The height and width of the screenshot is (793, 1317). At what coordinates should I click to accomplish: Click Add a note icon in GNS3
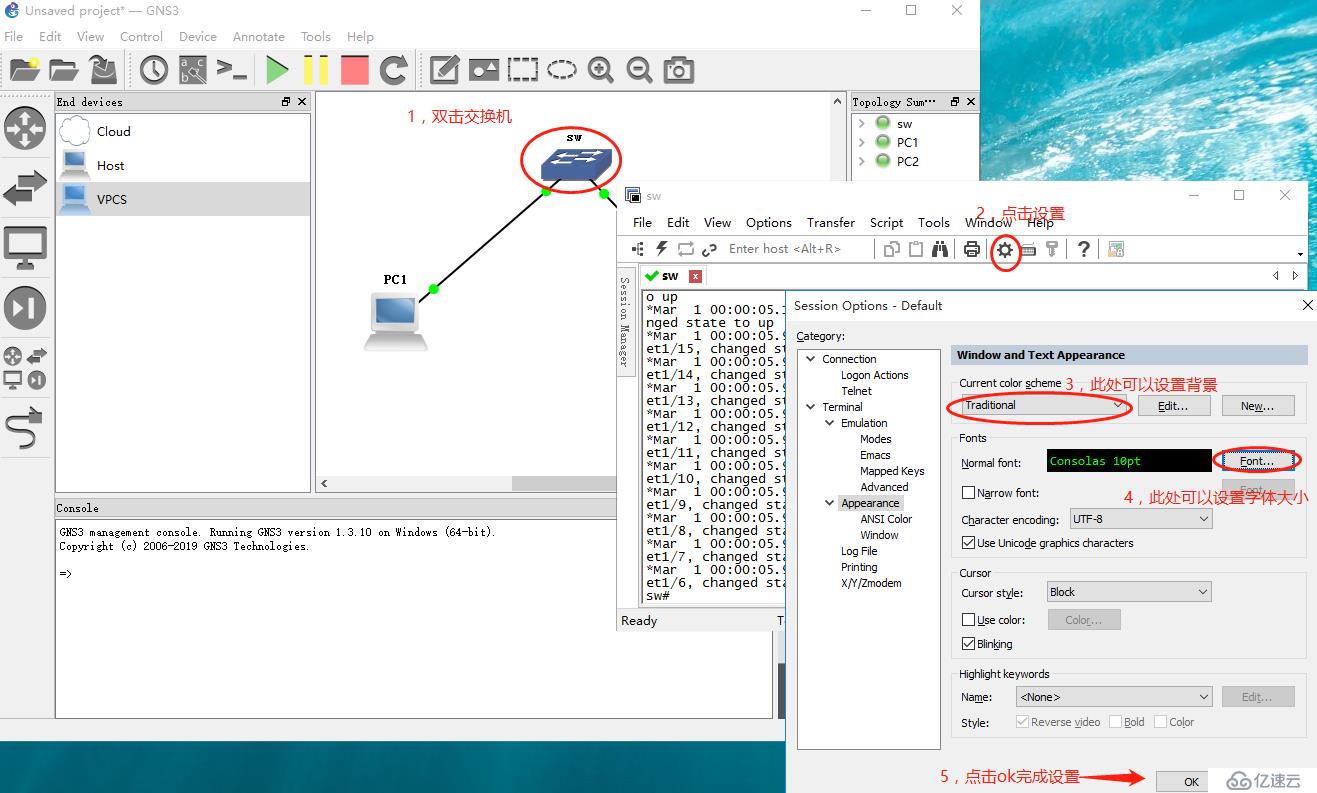445,69
